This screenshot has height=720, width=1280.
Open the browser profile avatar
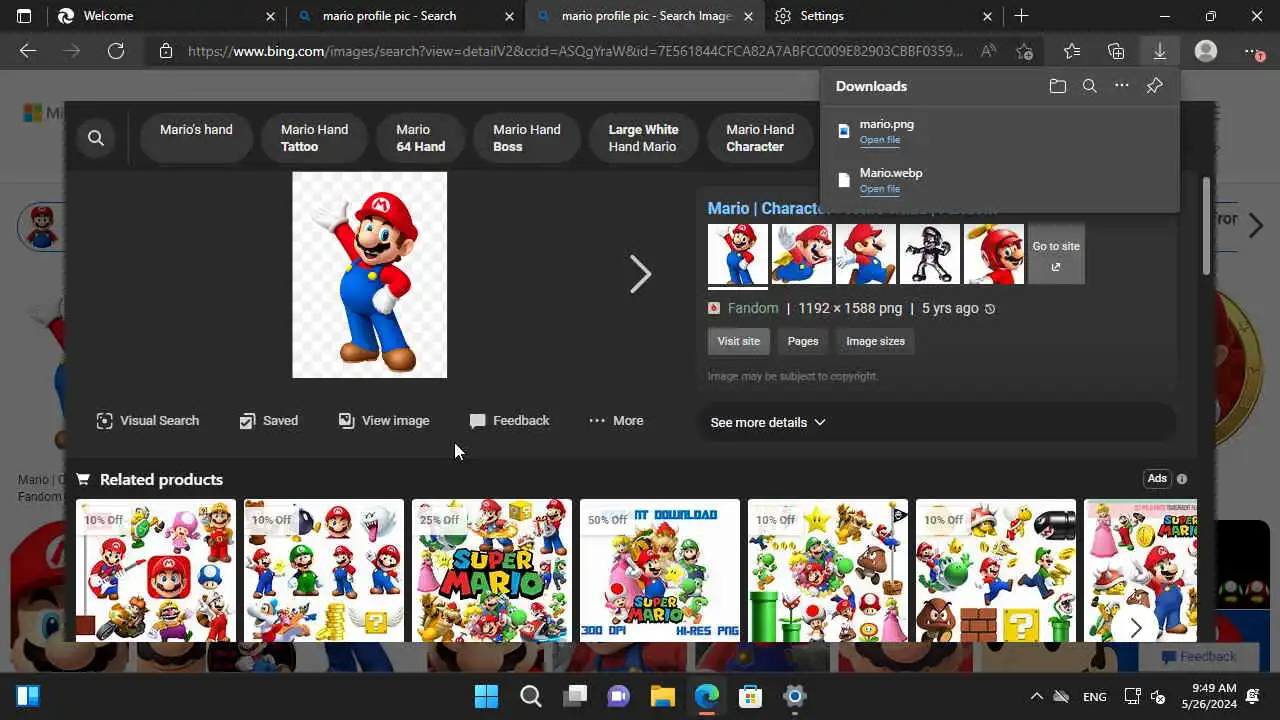coord(1206,51)
